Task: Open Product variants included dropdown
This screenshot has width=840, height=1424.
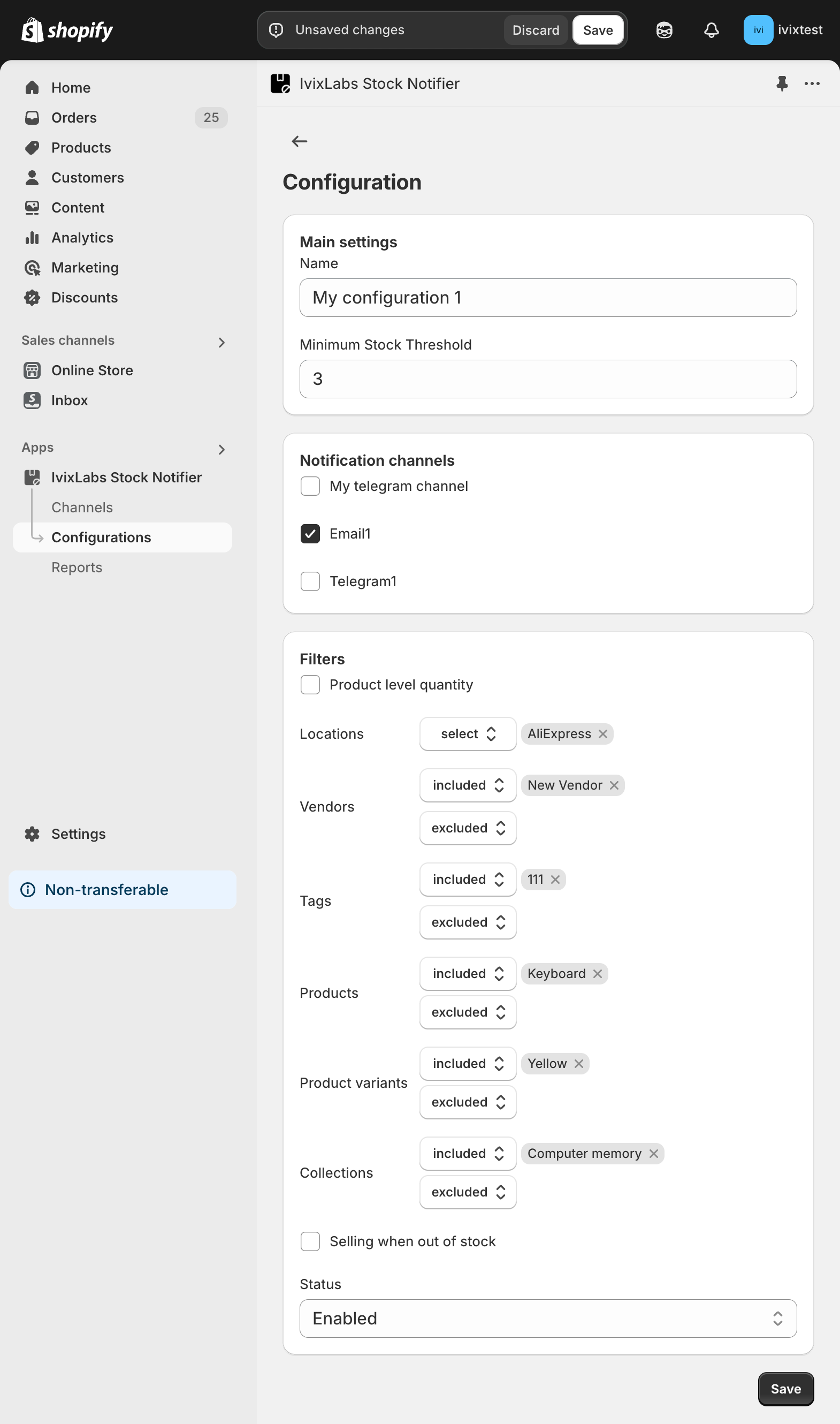Action: click(468, 1064)
